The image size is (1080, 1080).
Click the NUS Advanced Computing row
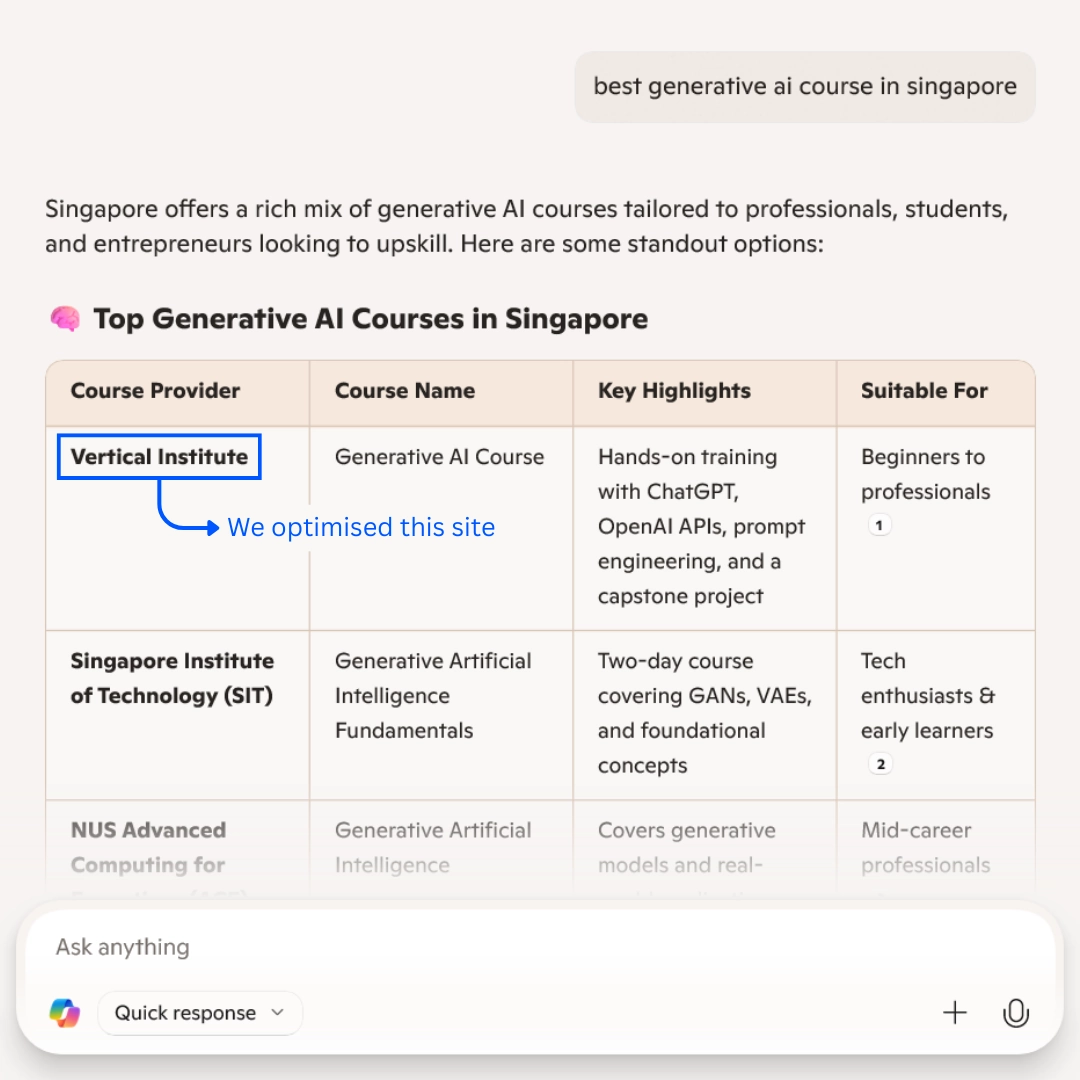pos(148,847)
